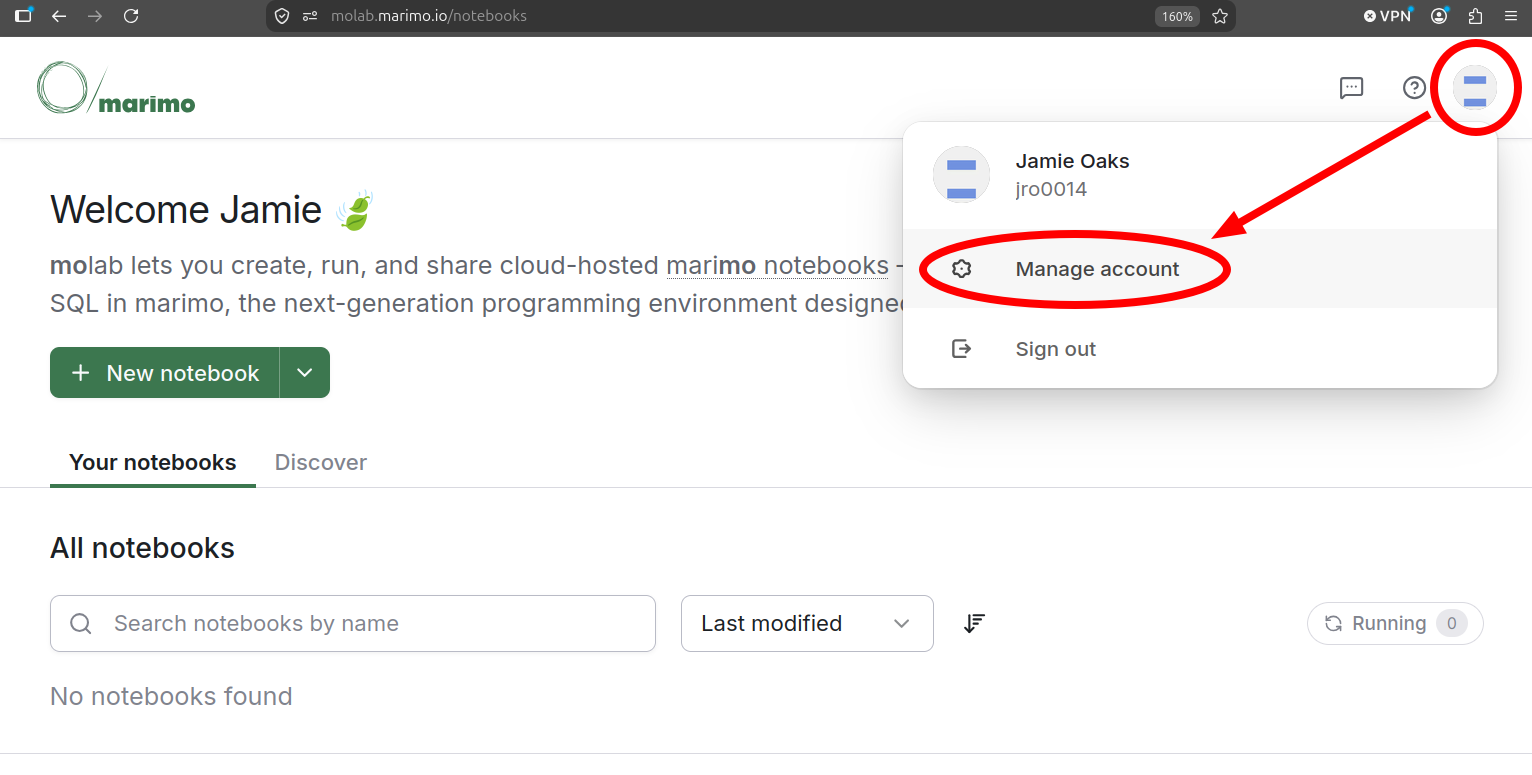Reset the 160% zoom level badge
This screenshot has width=1532, height=775.
point(1177,16)
